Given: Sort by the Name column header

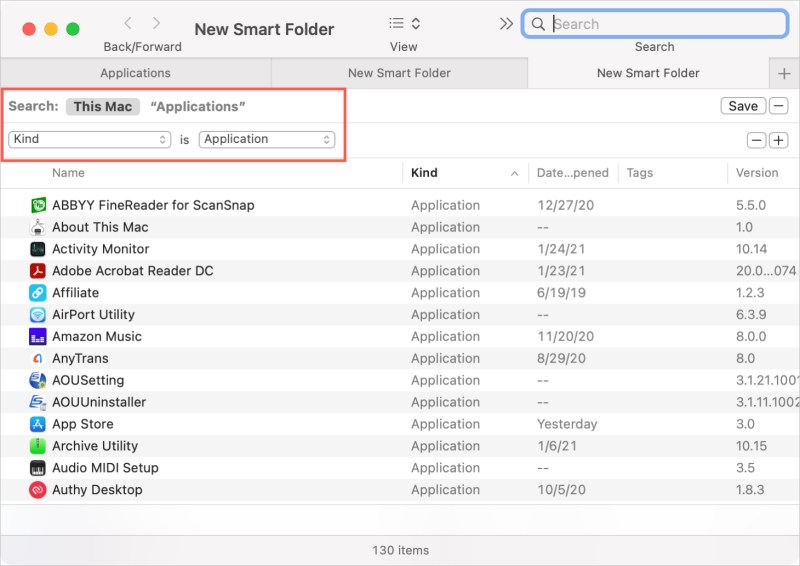Looking at the screenshot, I should 68,173.
